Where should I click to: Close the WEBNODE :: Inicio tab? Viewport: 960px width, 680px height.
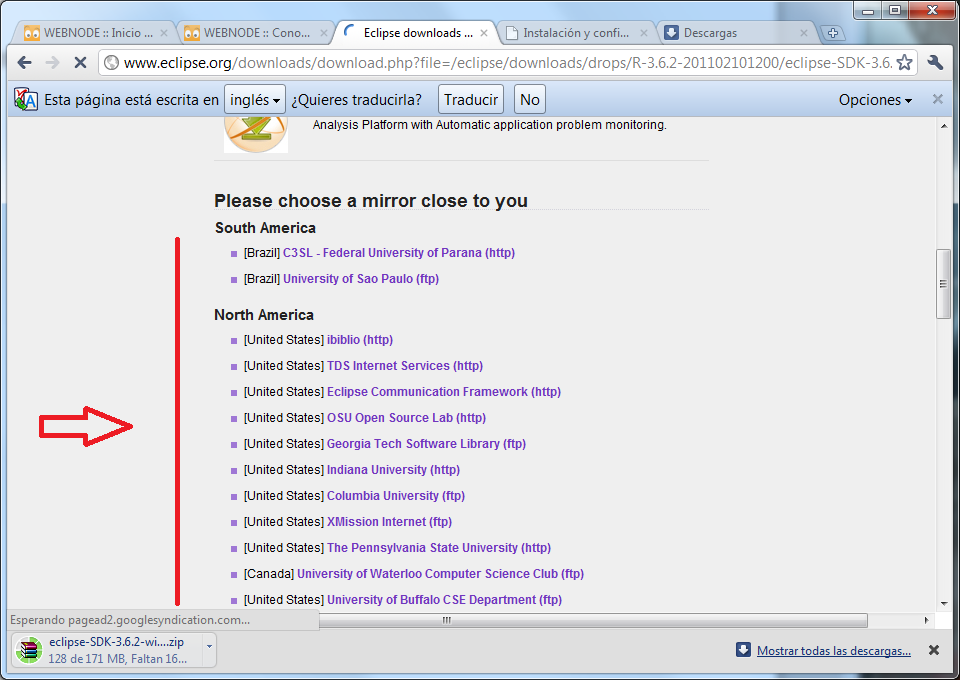click(164, 33)
